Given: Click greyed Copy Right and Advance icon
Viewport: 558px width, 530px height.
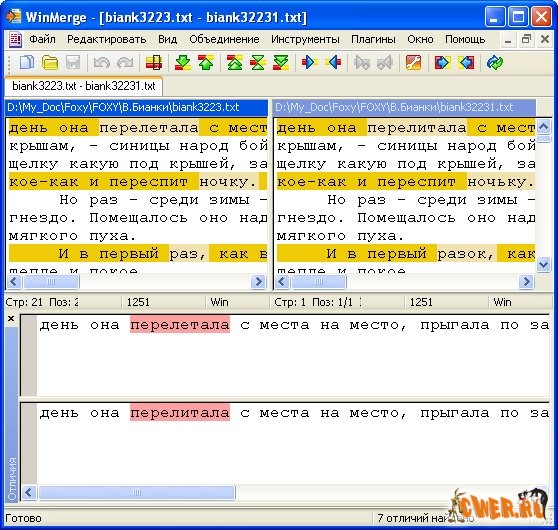Looking at the screenshot, I should tap(362, 63).
